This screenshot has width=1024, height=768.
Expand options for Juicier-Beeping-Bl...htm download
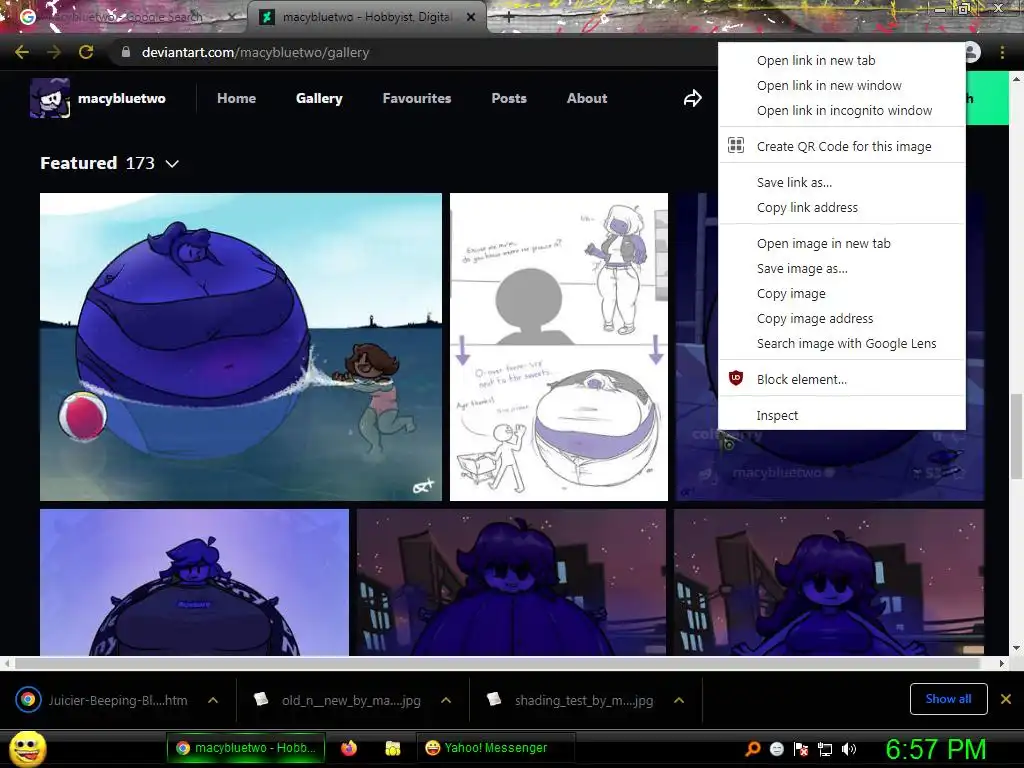point(213,700)
